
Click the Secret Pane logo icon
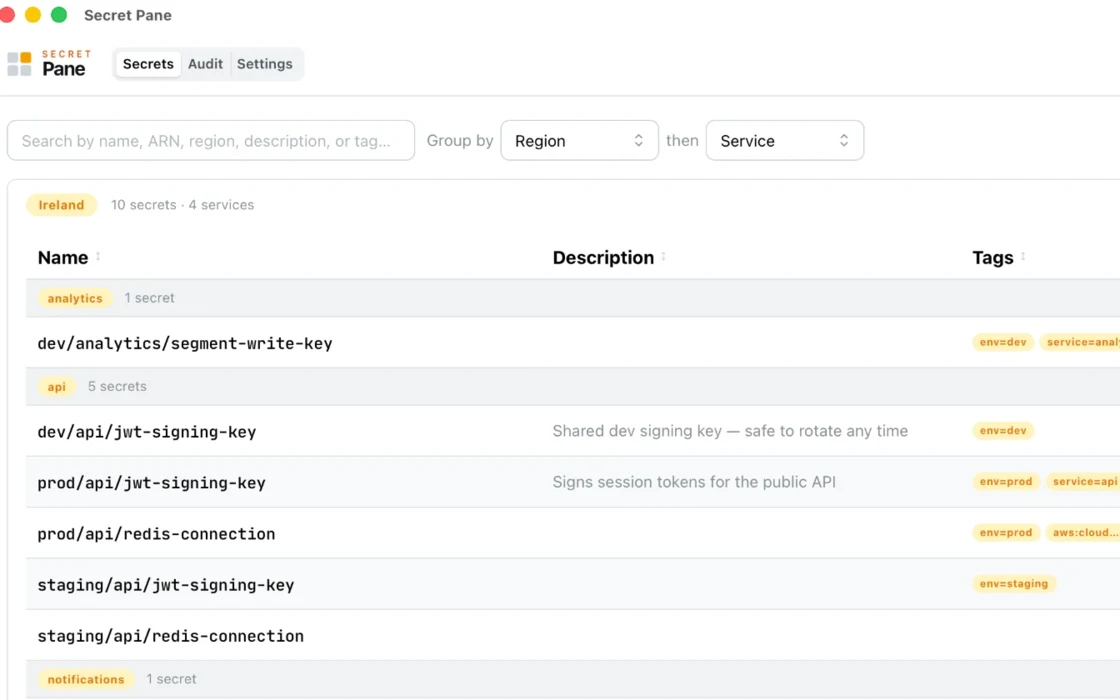point(19,64)
